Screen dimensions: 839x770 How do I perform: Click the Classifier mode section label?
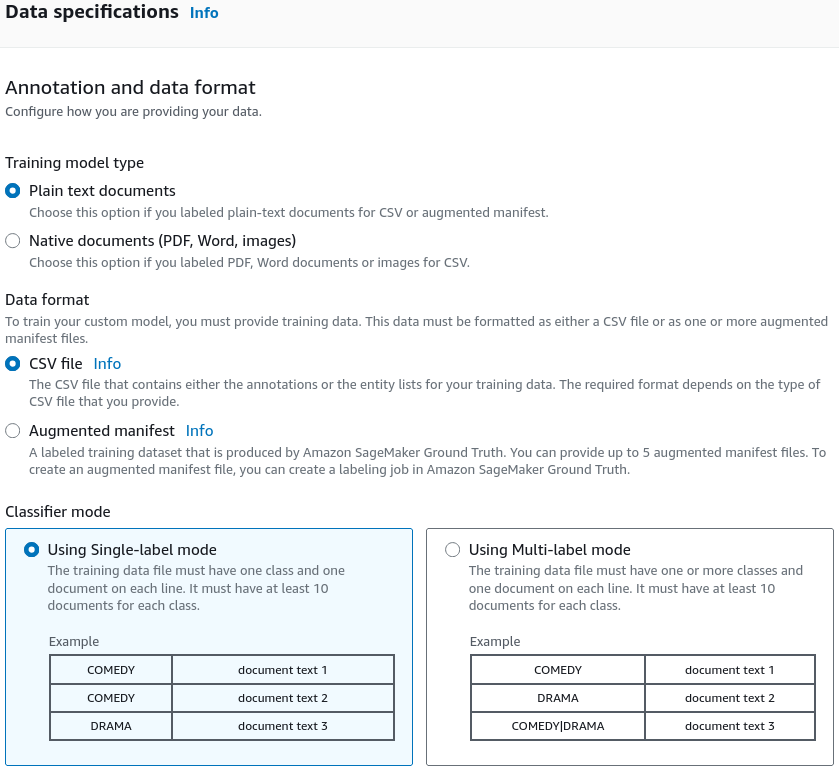click(x=58, y=512)
